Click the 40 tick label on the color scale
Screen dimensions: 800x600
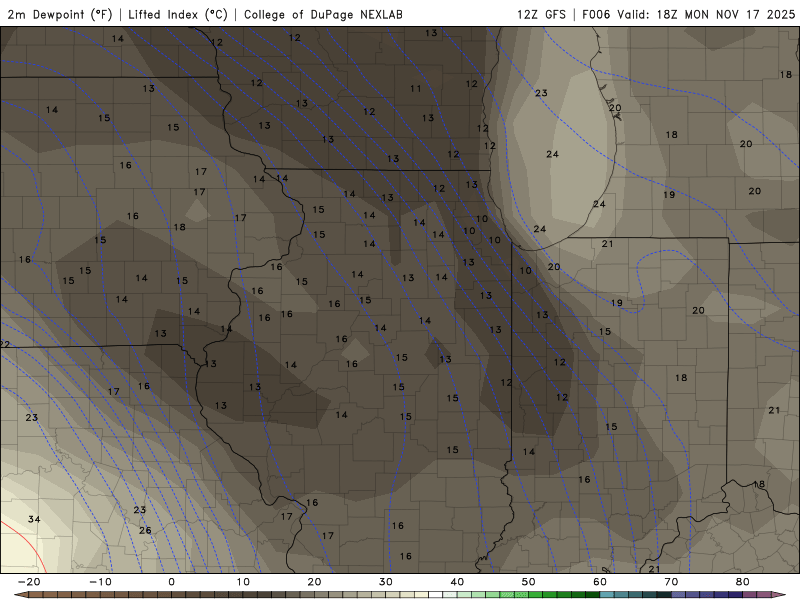(x=457, y=582)
